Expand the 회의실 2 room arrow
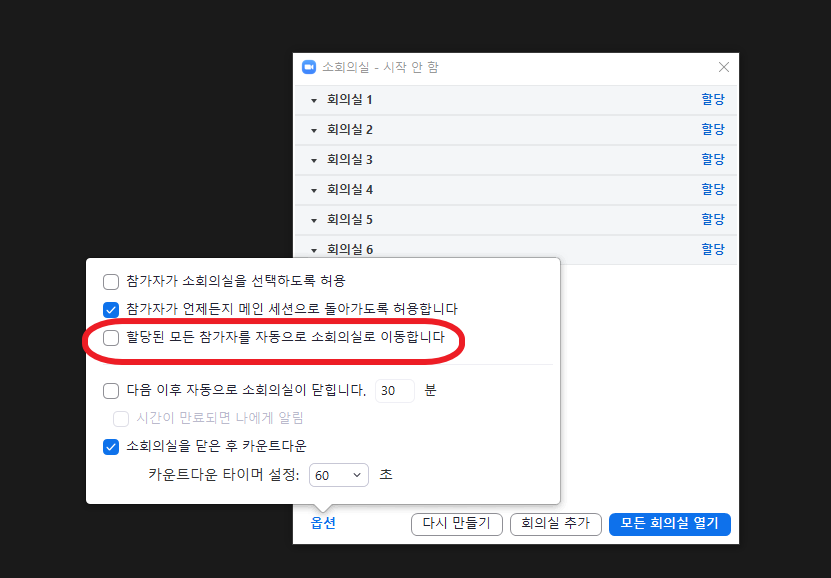Image resolution: width=831 pixels, height=578 pixels. pos(314,130)
